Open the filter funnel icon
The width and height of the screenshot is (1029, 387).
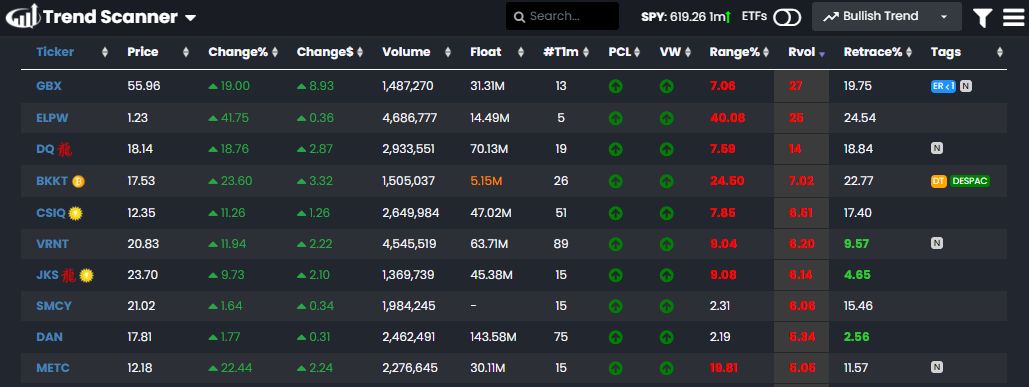click(982, 18)
